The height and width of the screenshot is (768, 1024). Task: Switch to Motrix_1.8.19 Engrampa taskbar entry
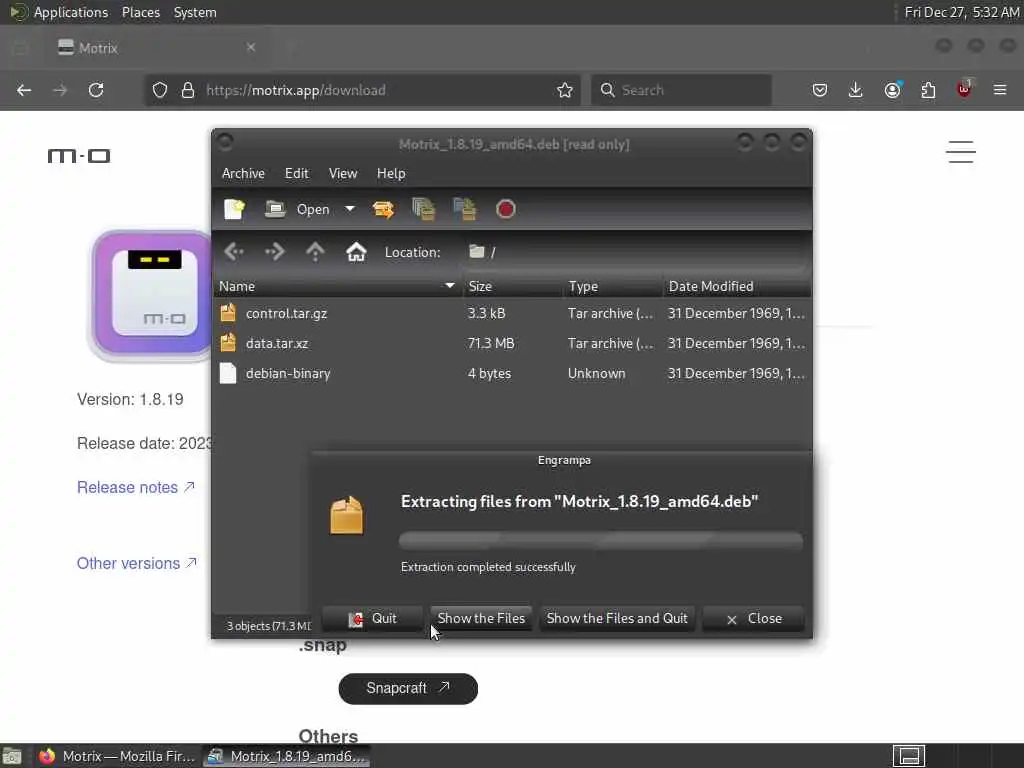coord(286,756)
